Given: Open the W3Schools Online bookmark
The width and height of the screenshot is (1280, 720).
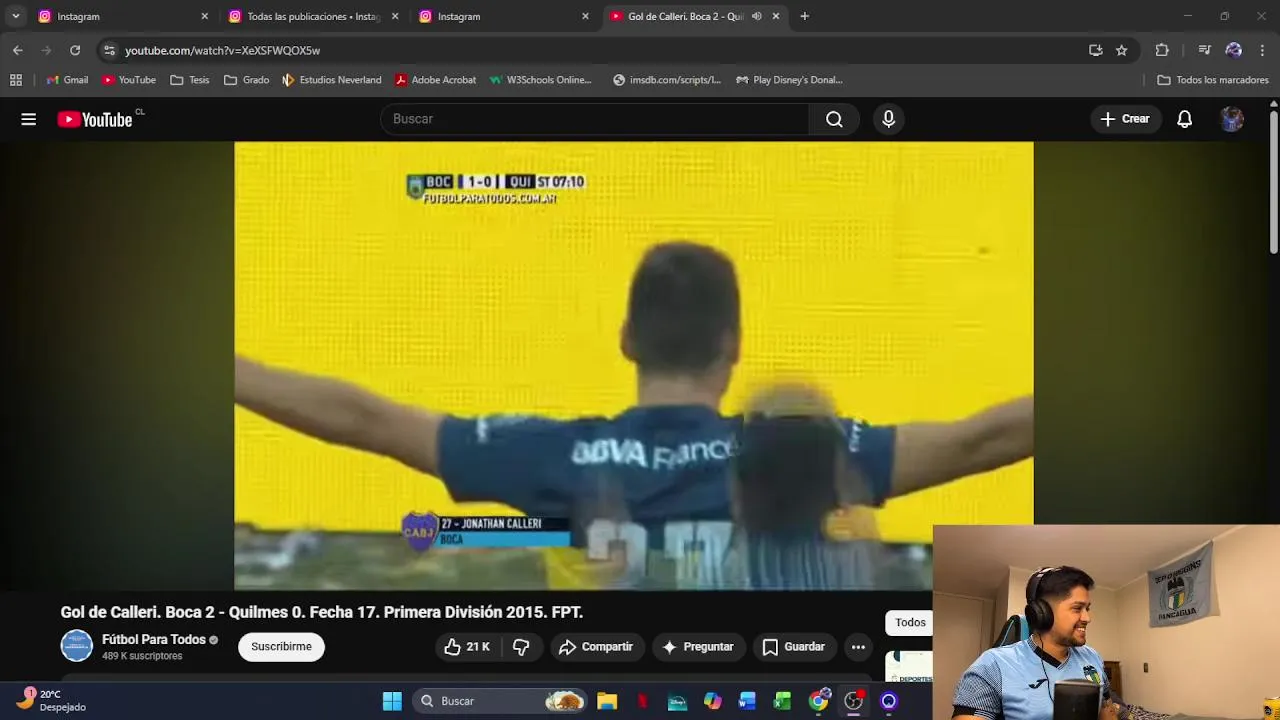Looking at the screenshot, I should tap(541, 80).
